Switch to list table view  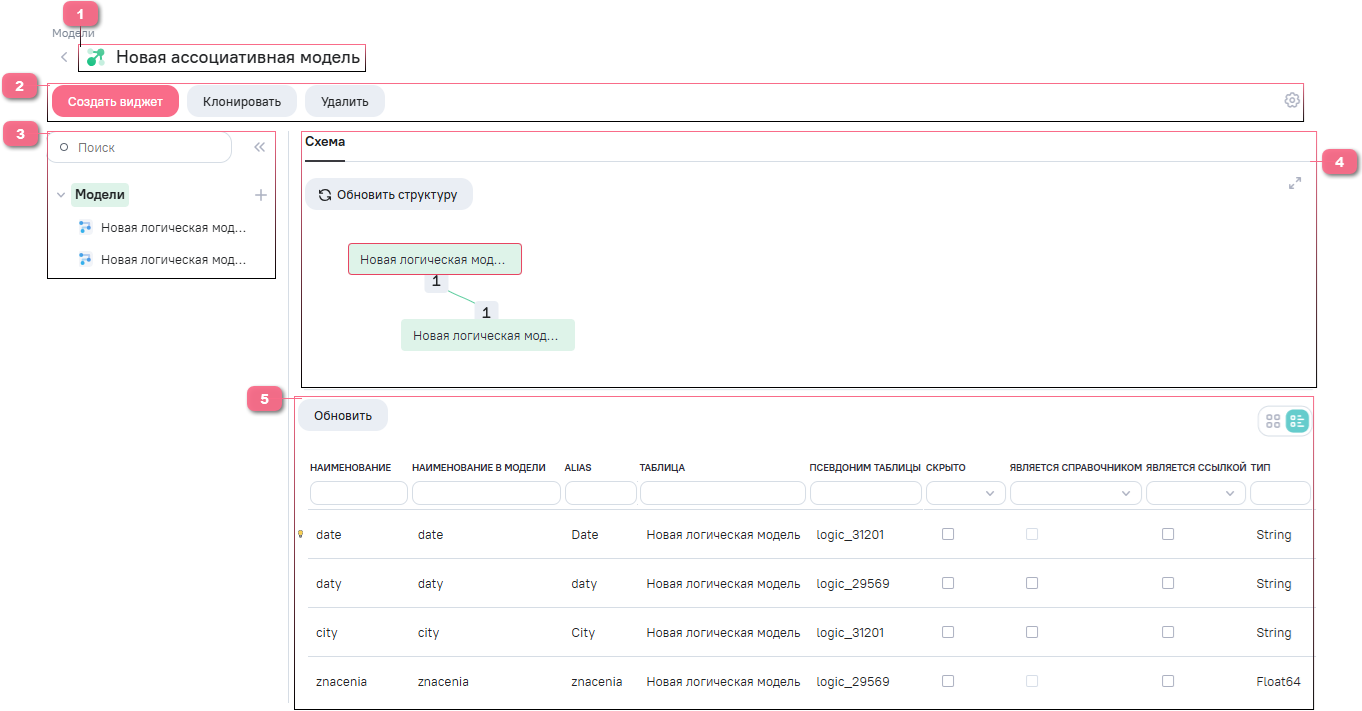pyautogui.click(x=1298, y=421)
